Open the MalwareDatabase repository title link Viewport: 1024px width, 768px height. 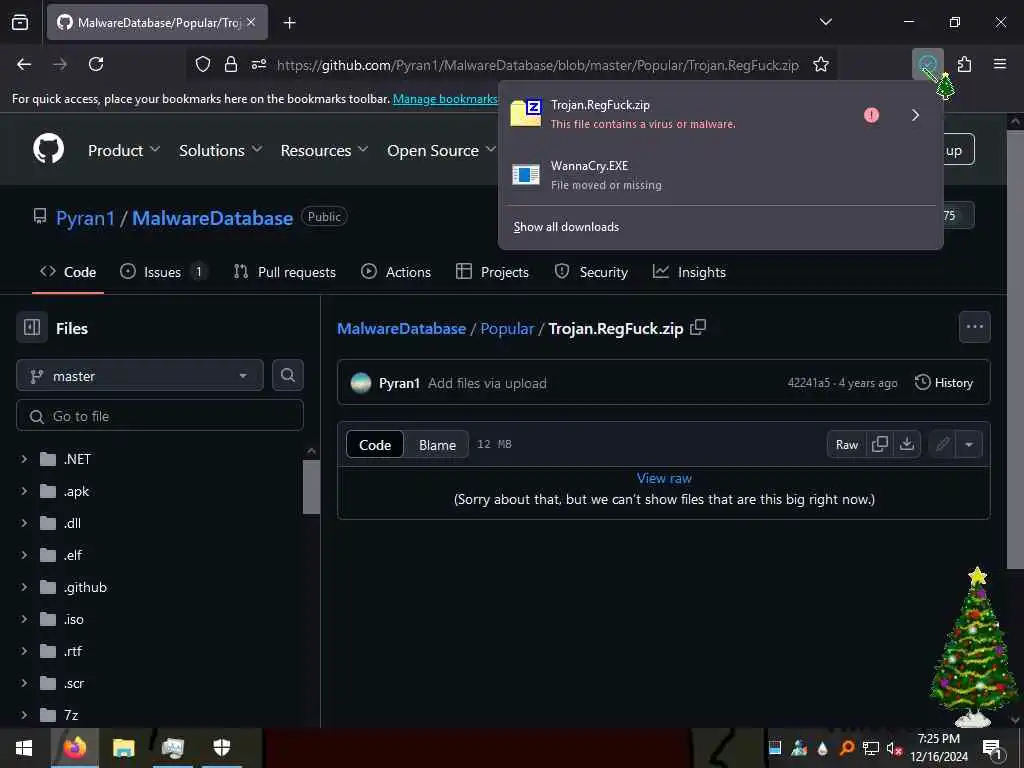pyautogui.click(x=212, y=218)
